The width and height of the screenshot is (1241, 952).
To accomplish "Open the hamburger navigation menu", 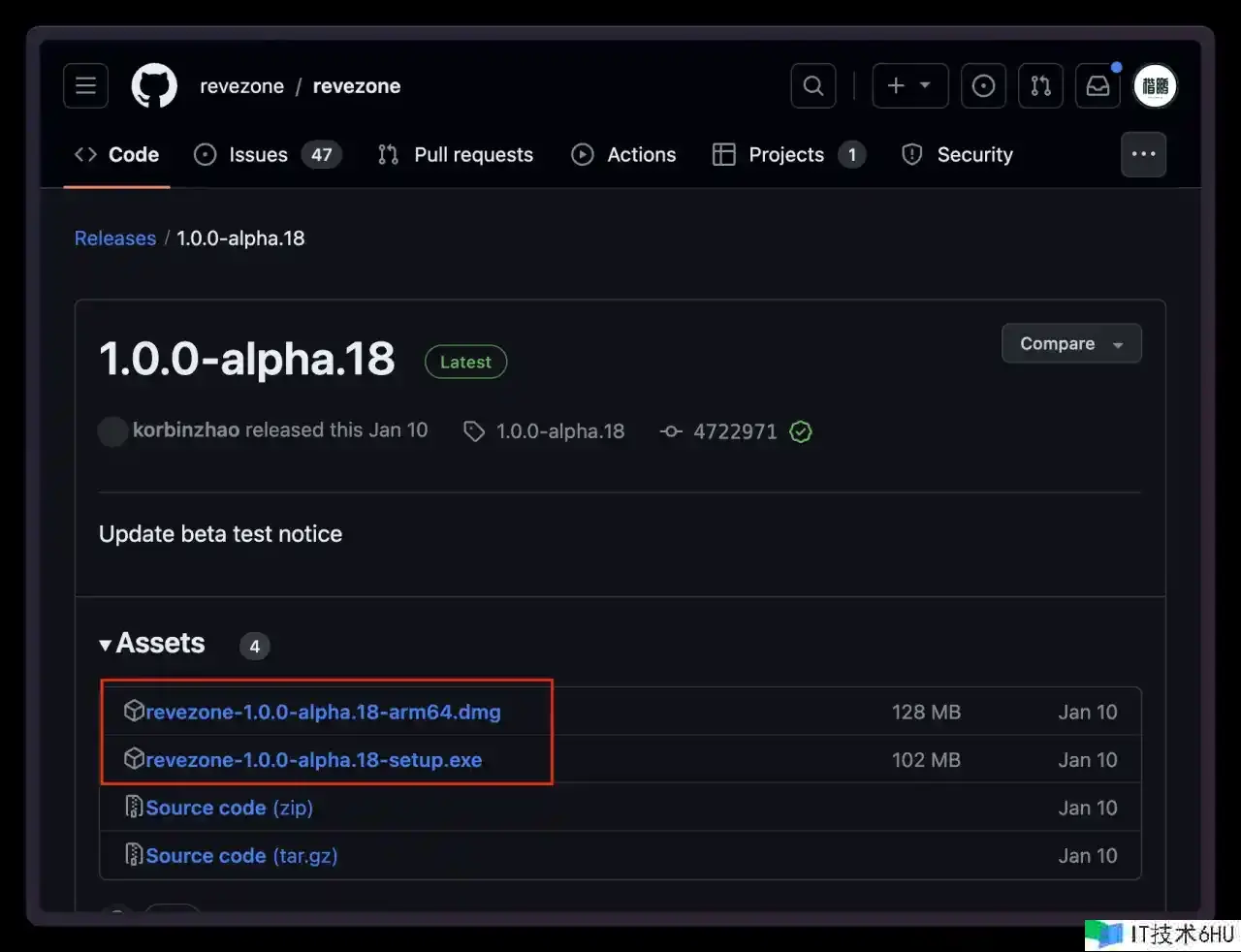I will (x=85, y=85).
